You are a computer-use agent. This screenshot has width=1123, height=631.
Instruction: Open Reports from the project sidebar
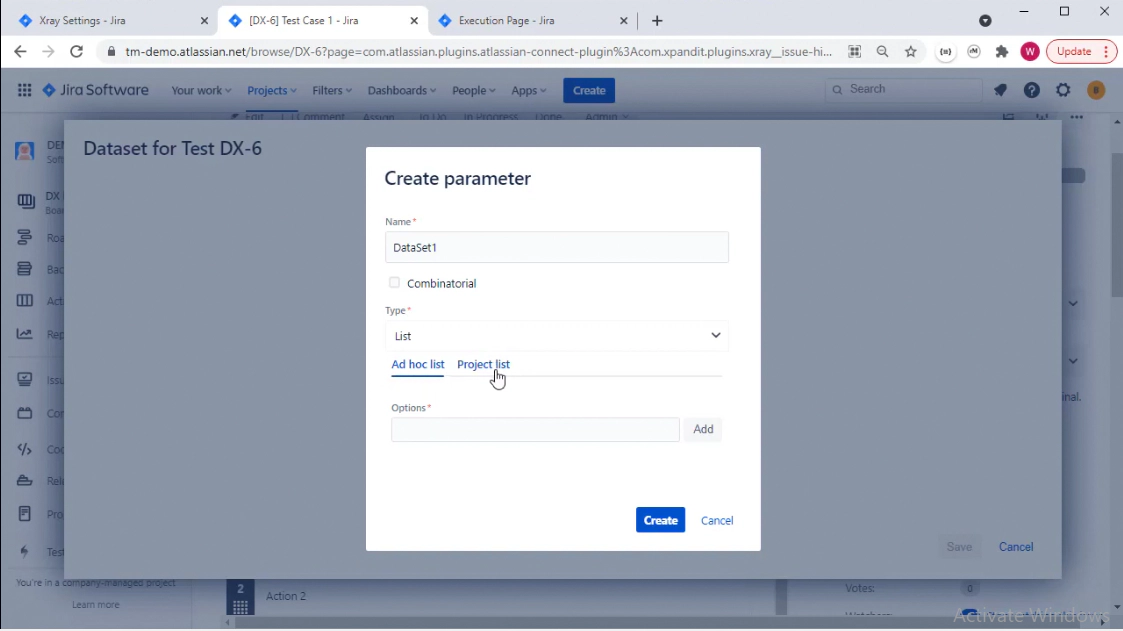(x=26, y=333)
